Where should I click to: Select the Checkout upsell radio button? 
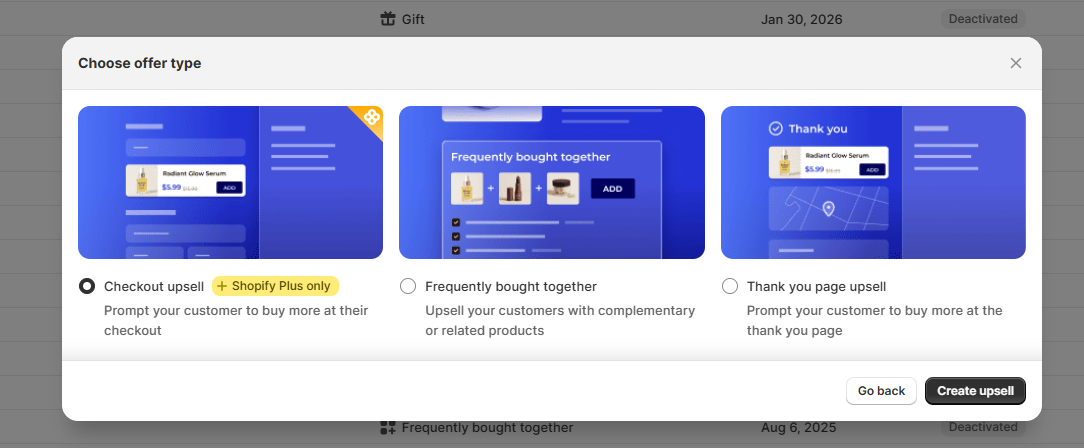coord(87,286)
